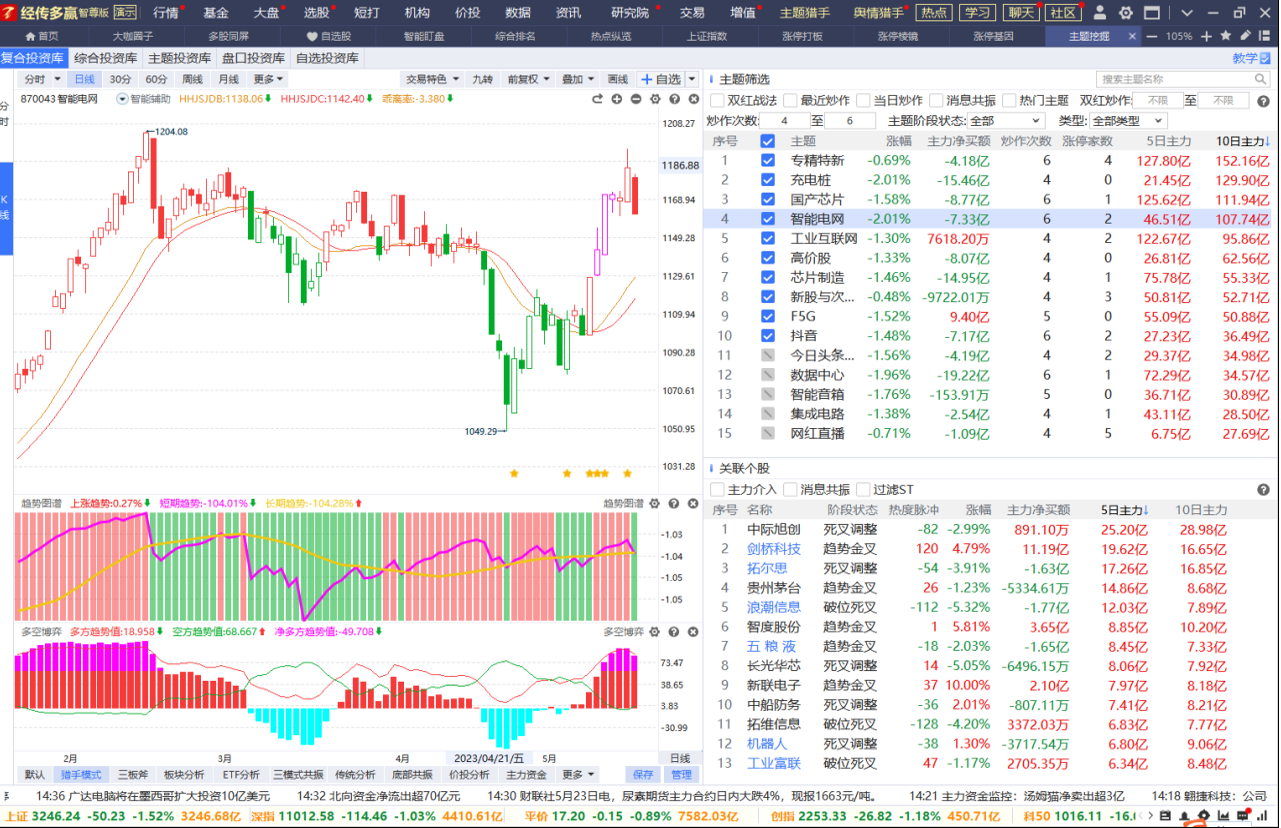Open settings gear for 多空博弈 panel
The width and height of the screenshot is (1281, 828).
pos(655,632)
